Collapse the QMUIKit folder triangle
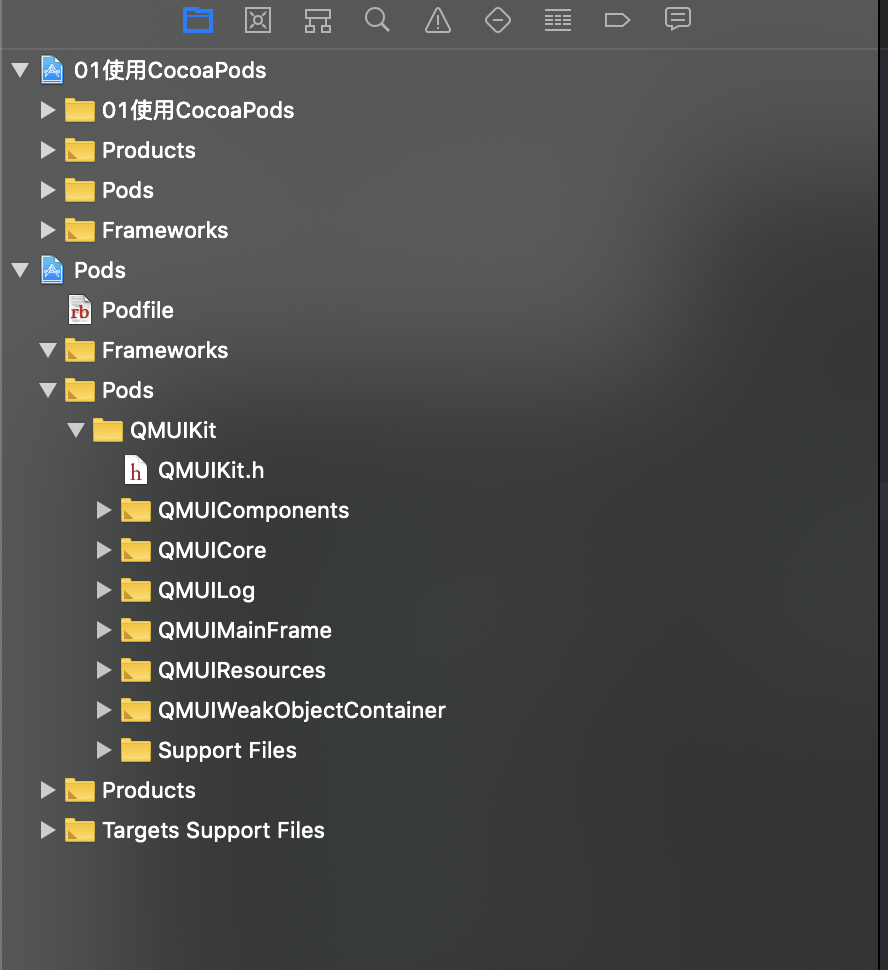The height and width of the screenshot is (970, 888). point(76,430)
